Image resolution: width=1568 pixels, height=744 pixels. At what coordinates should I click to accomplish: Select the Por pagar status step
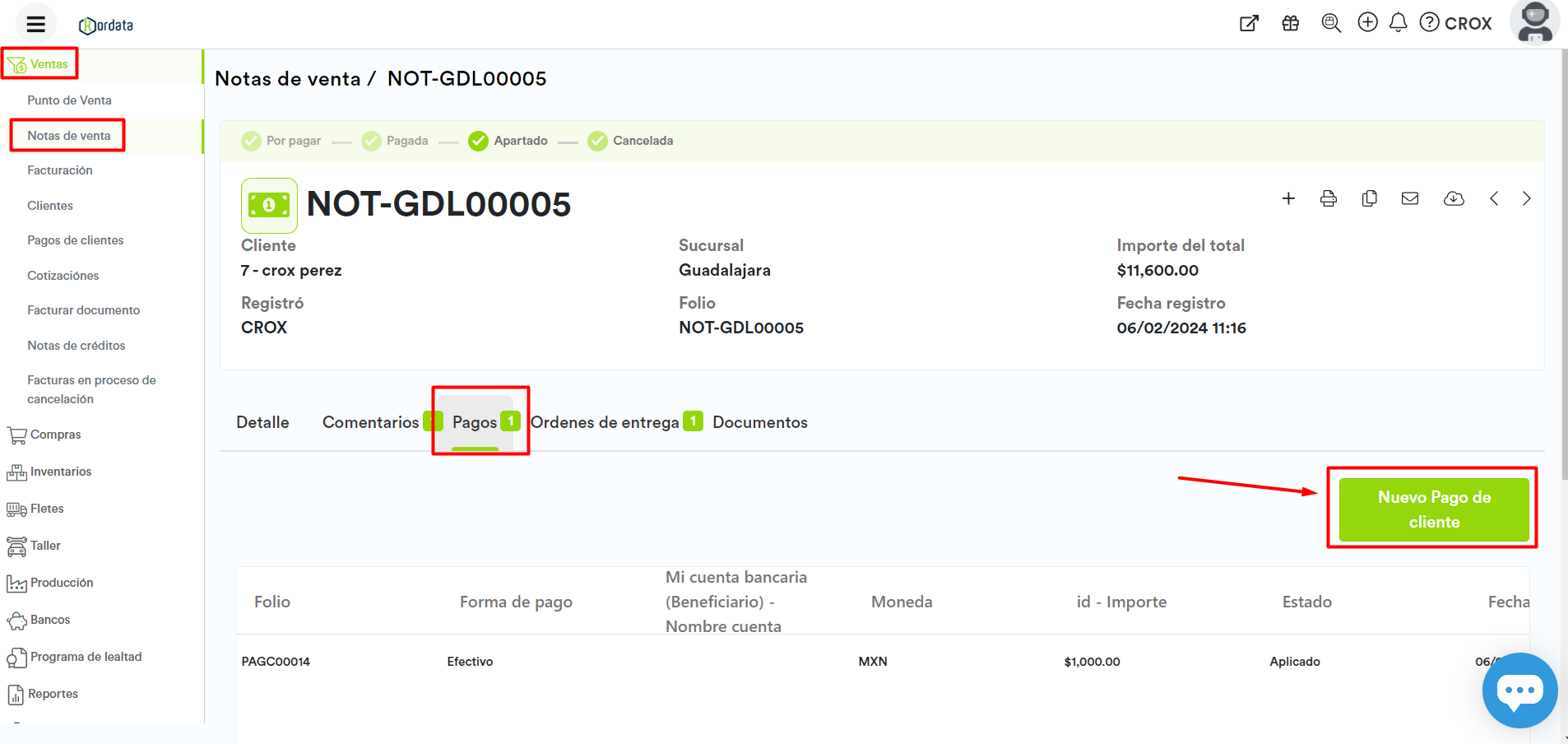281,141
